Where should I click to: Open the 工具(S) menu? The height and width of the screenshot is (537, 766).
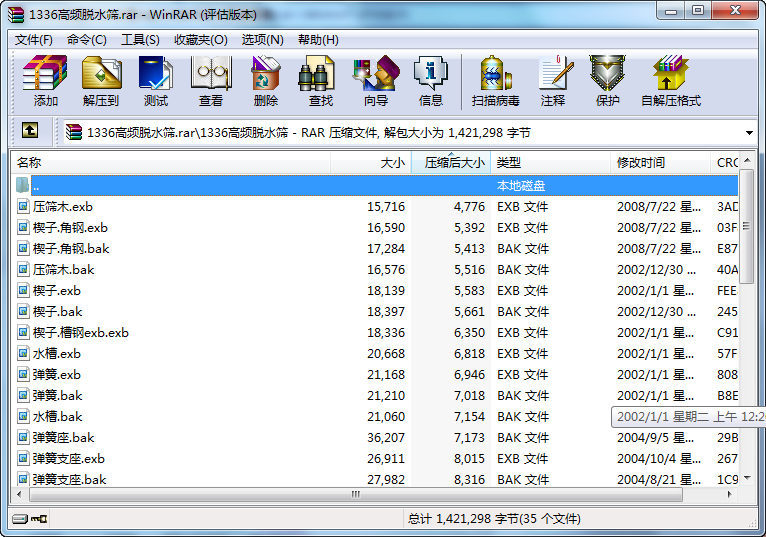pyautogui.click(x=140, y=40)
